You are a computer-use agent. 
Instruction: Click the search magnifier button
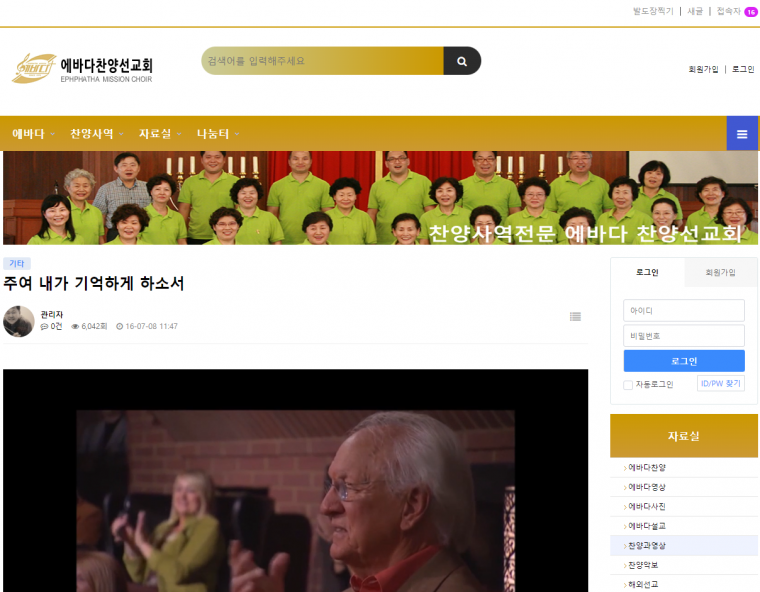461,61
